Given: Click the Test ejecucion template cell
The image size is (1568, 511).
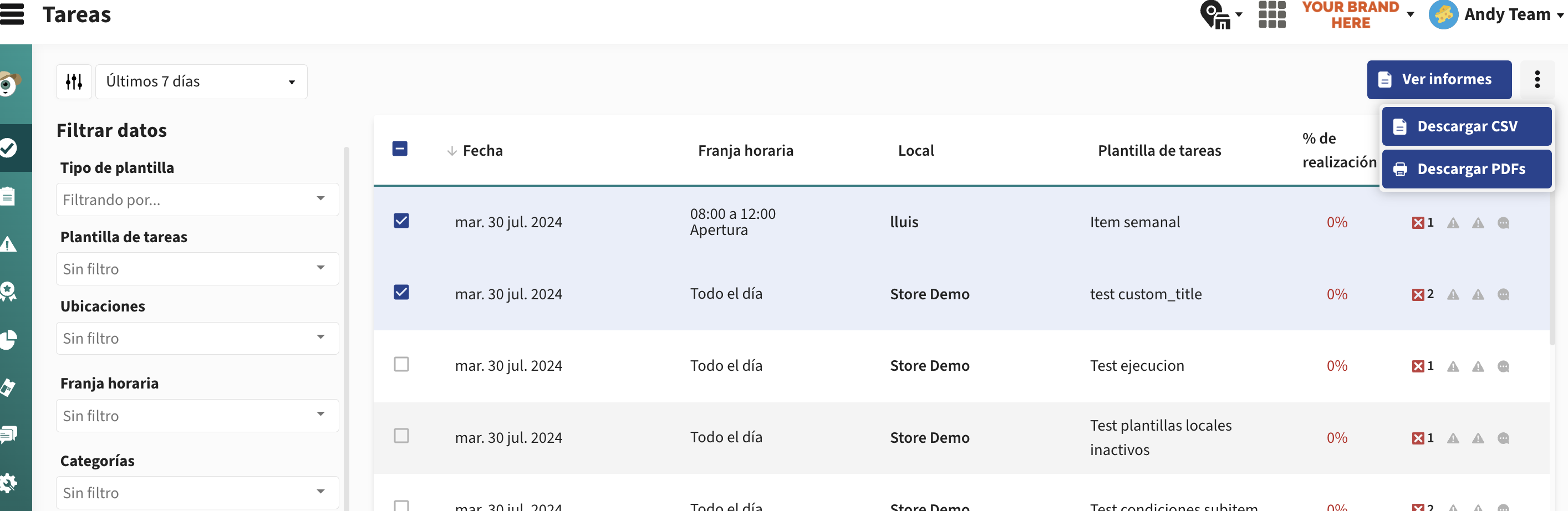Looking at the screenshot, I should click(x=1137, y=366).
